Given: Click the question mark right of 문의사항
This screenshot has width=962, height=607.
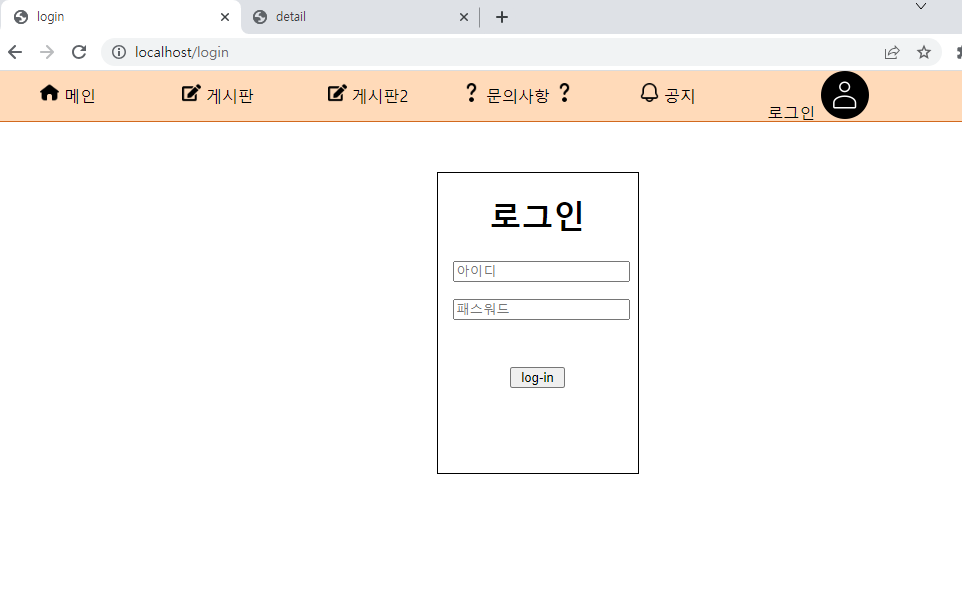Looking at the screenshot, I should click(x=564, y=93).
